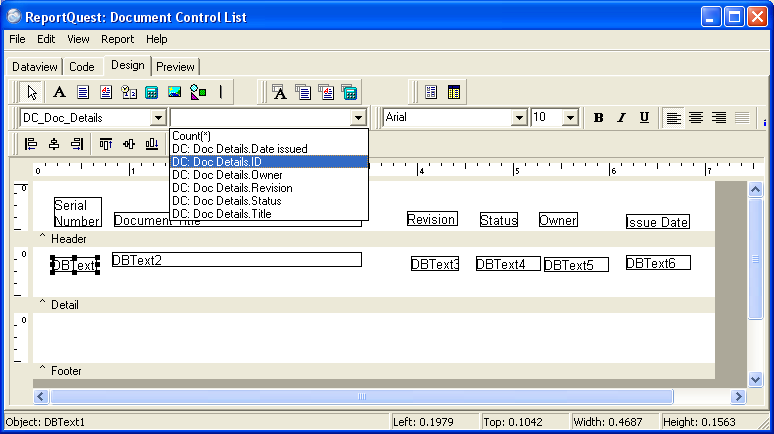The image size is (774, 434).
Task: Select the Revision header label
Action: pyautogui.click(x=432, y=219)
